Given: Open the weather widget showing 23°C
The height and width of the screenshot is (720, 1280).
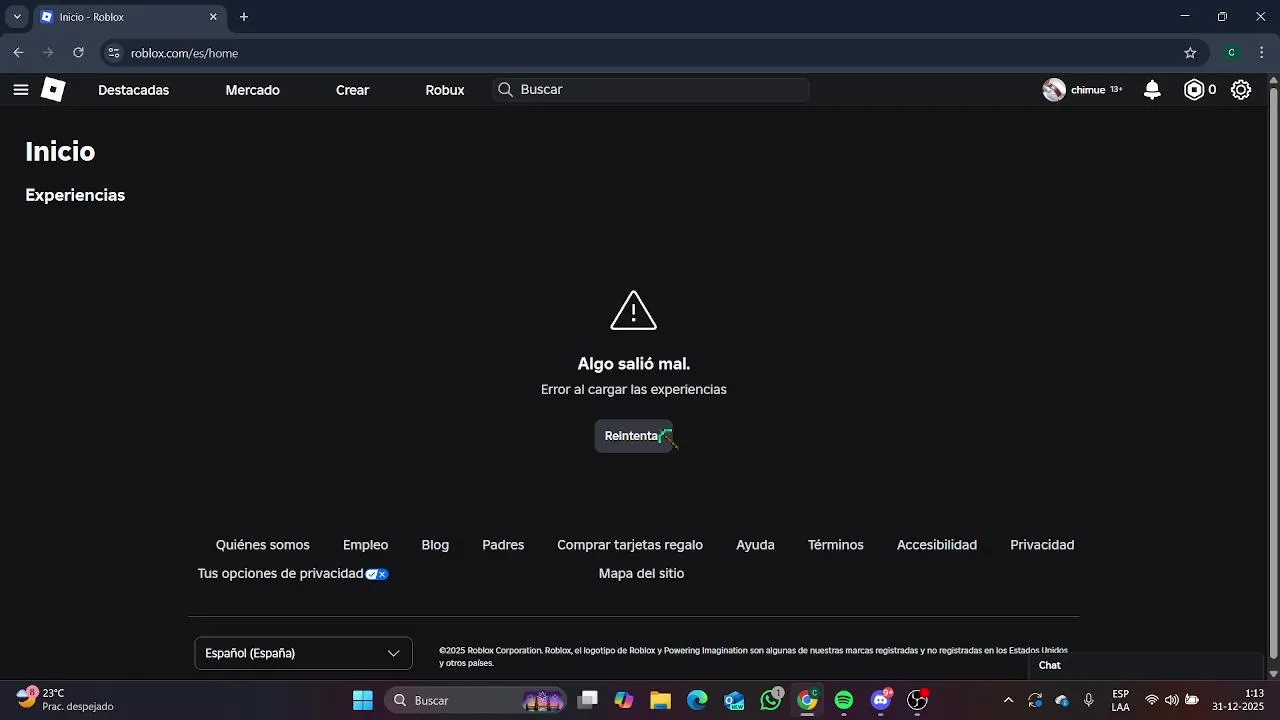Looking at the screenshot, I should pyautogui.click(x=66, y=700).
